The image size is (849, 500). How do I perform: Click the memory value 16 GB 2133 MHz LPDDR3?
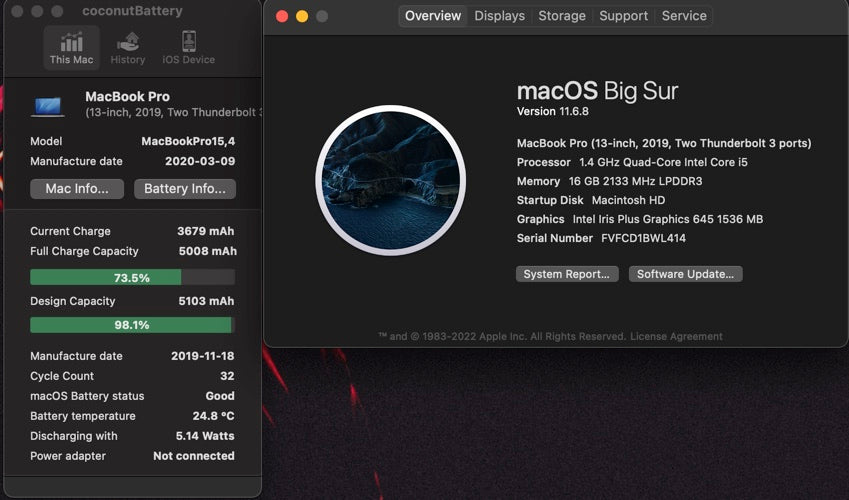(x=635, y=181)
